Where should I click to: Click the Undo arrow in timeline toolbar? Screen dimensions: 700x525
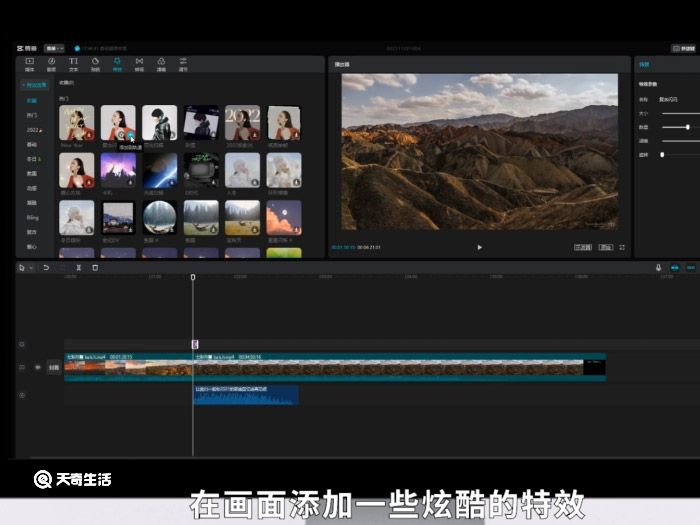(46, 268)
